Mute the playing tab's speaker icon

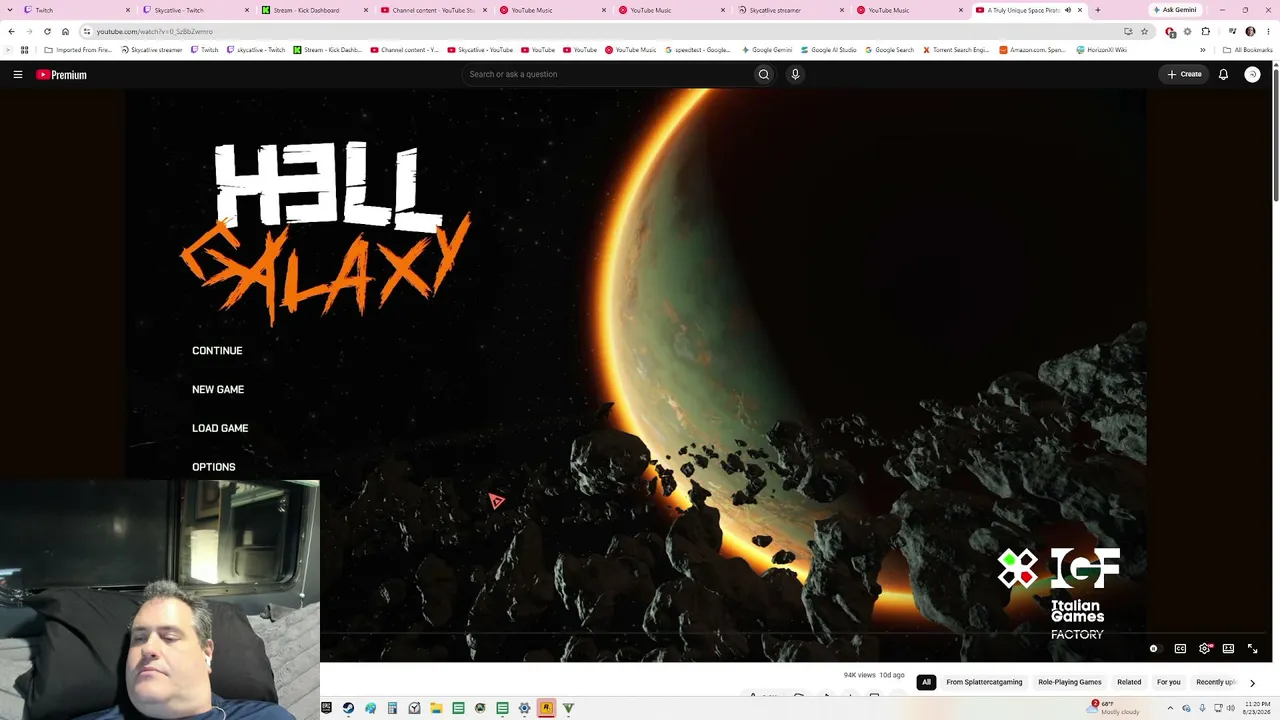point(1068,10)
